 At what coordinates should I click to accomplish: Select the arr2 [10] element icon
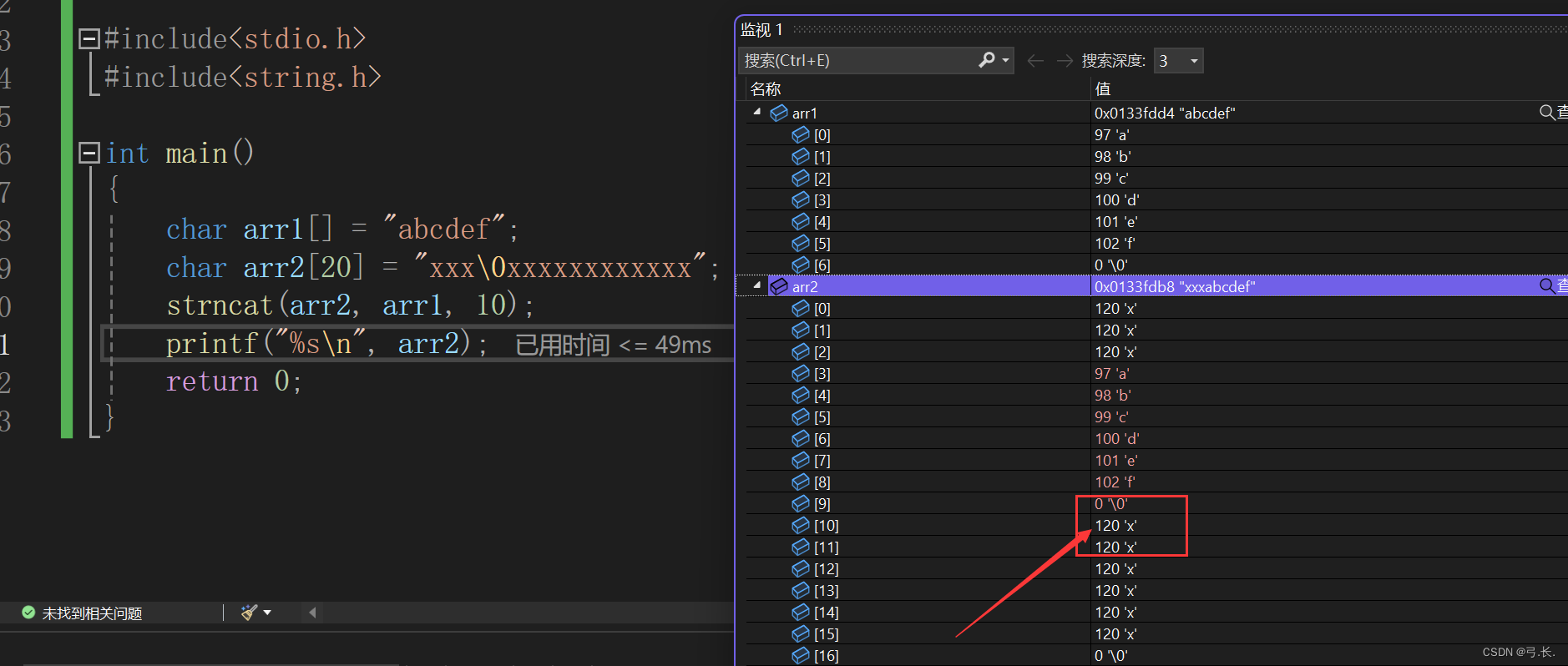(800, 525)
